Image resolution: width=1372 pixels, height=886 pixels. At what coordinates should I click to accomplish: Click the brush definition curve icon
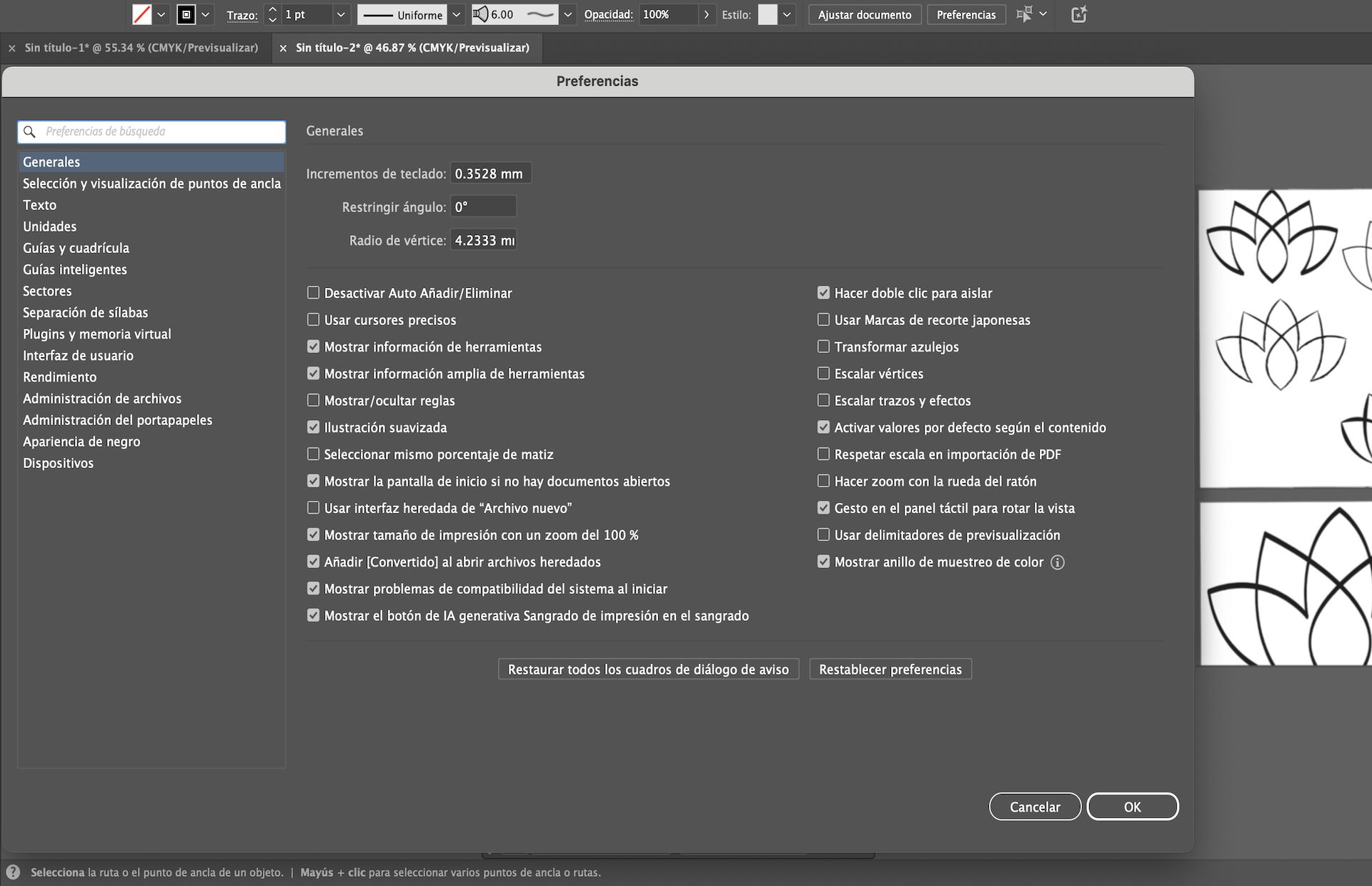coord(541,14)
